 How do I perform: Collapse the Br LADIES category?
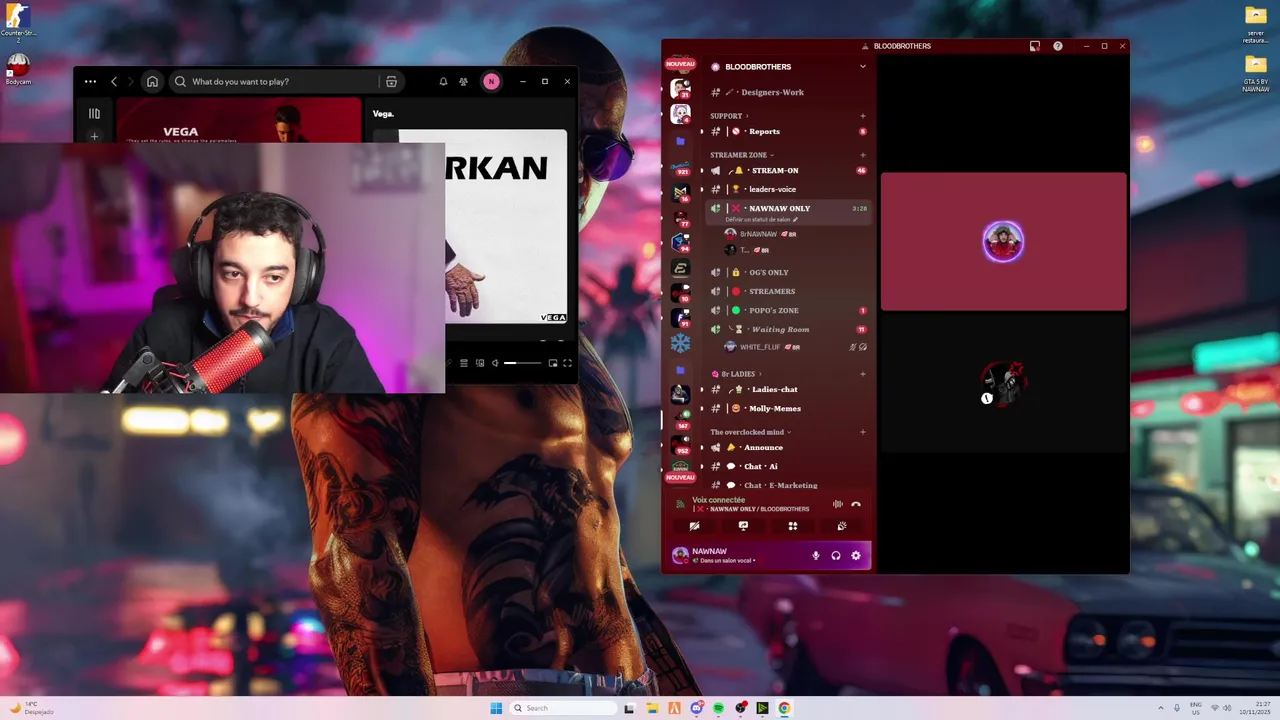point(738,374)
